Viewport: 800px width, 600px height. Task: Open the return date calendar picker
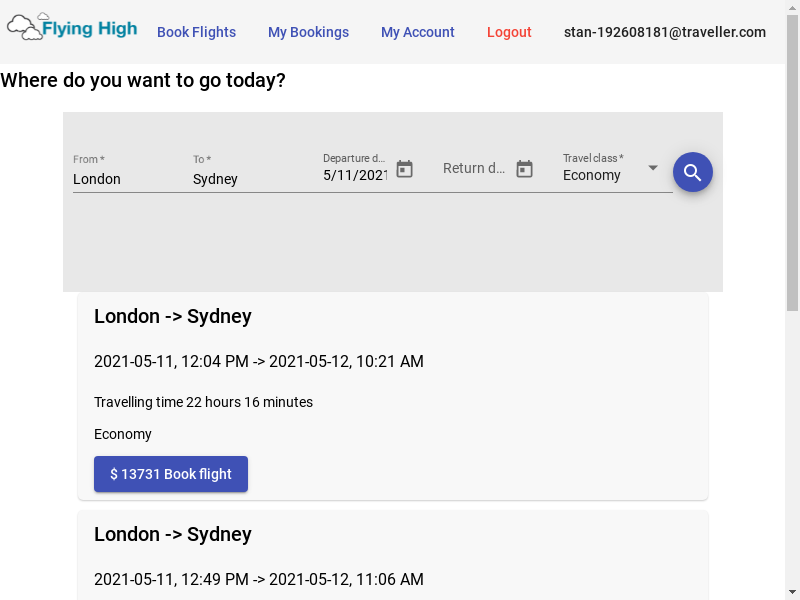(524, 169)
